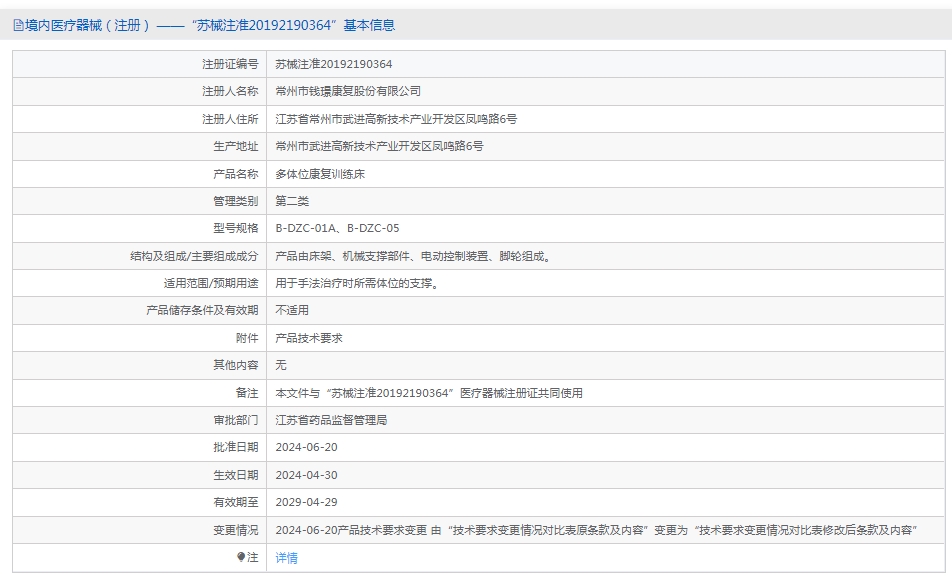
Task: Select the change record starting 2024-06-20产品技术要求变更
Action: (596, 530)
